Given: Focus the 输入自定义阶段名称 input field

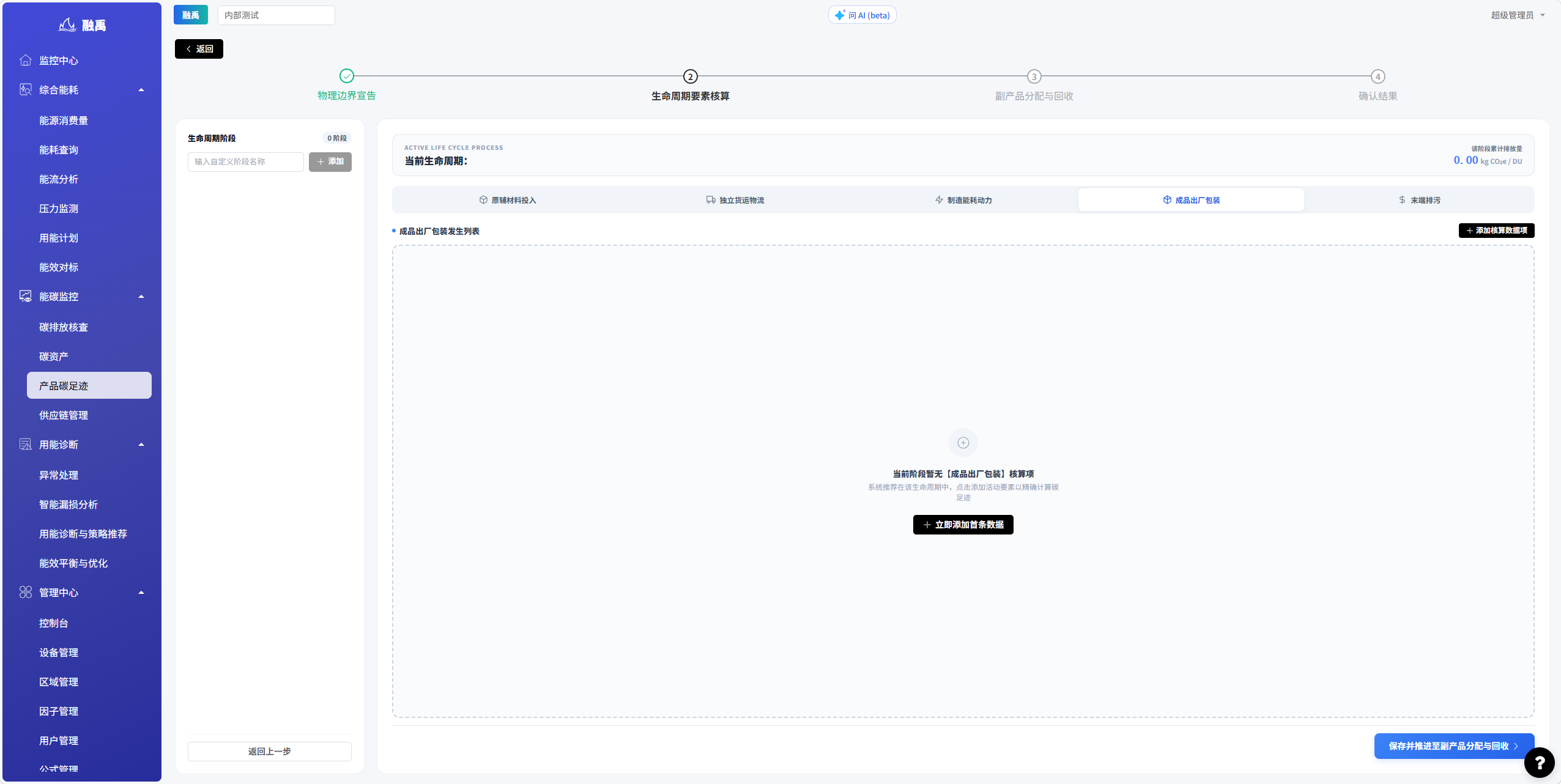Looking at the screenshot, I should coord(246,161).
